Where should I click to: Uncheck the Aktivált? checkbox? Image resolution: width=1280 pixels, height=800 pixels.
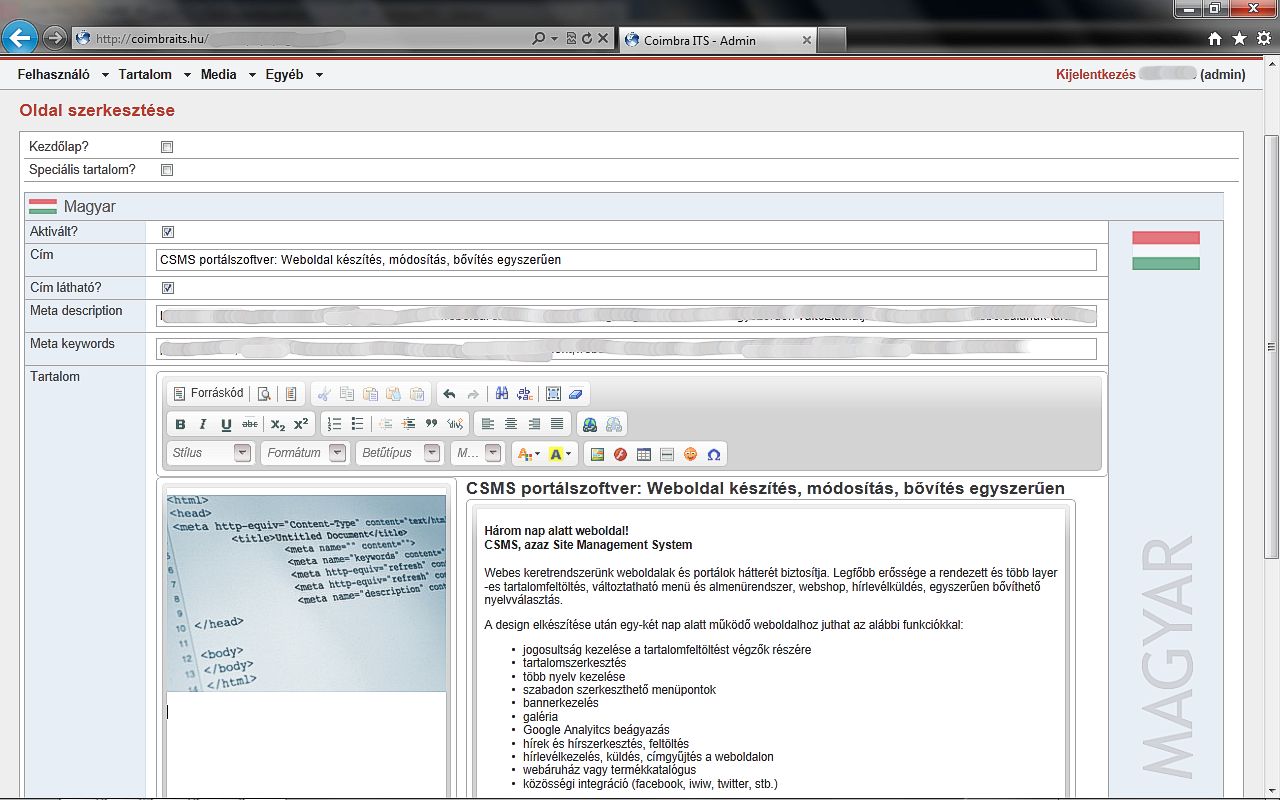click(168, 232)
